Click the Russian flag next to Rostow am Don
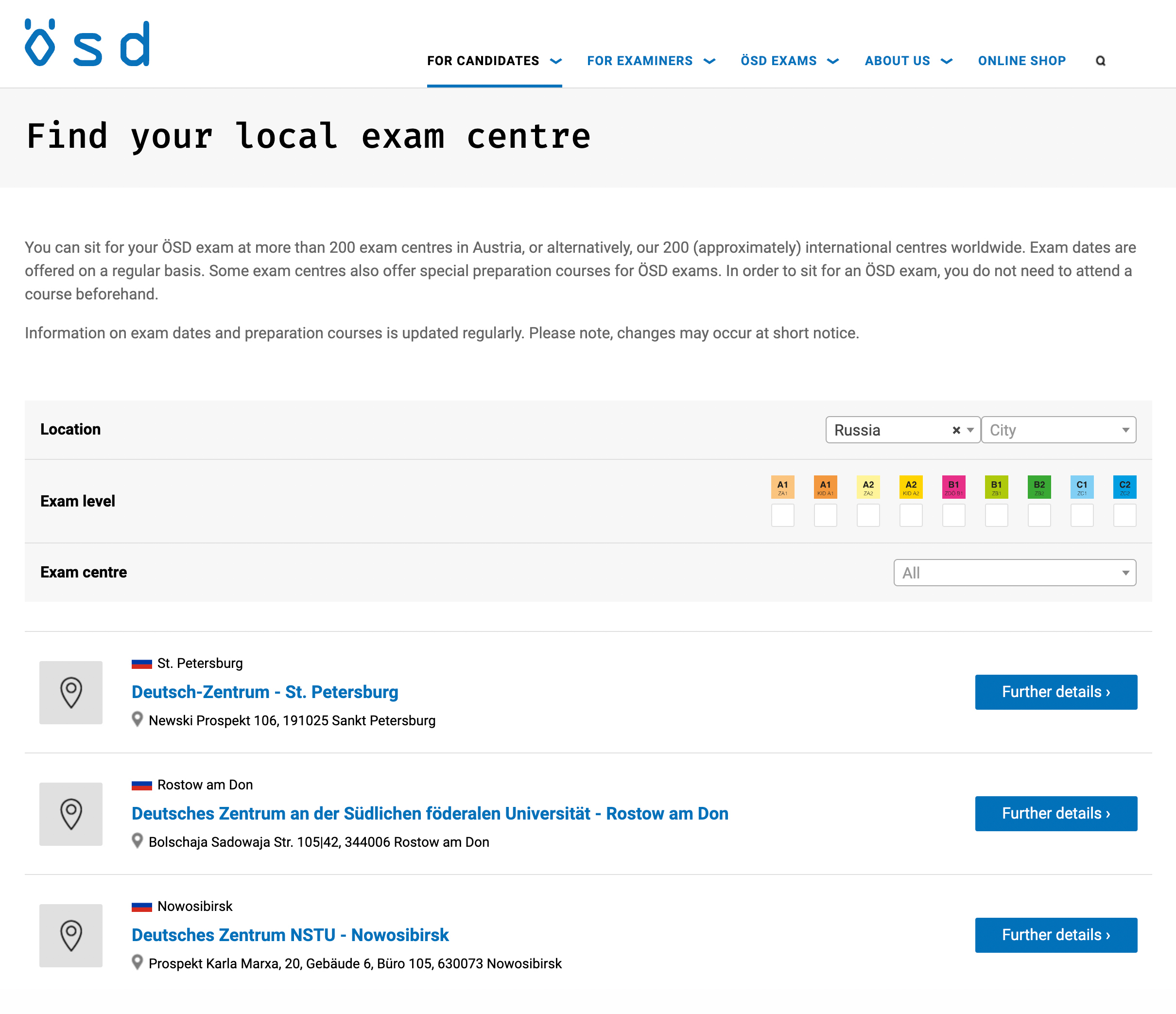Image resolution: width=1176 pixels, height=1014 pixels. [x=142, y=785]
